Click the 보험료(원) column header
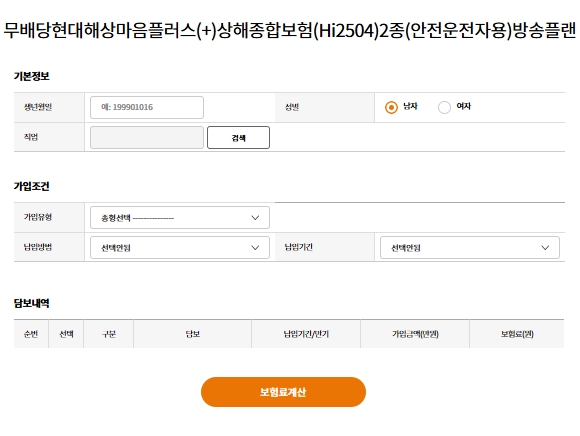The image size is (580, 436). coord(517,334)
